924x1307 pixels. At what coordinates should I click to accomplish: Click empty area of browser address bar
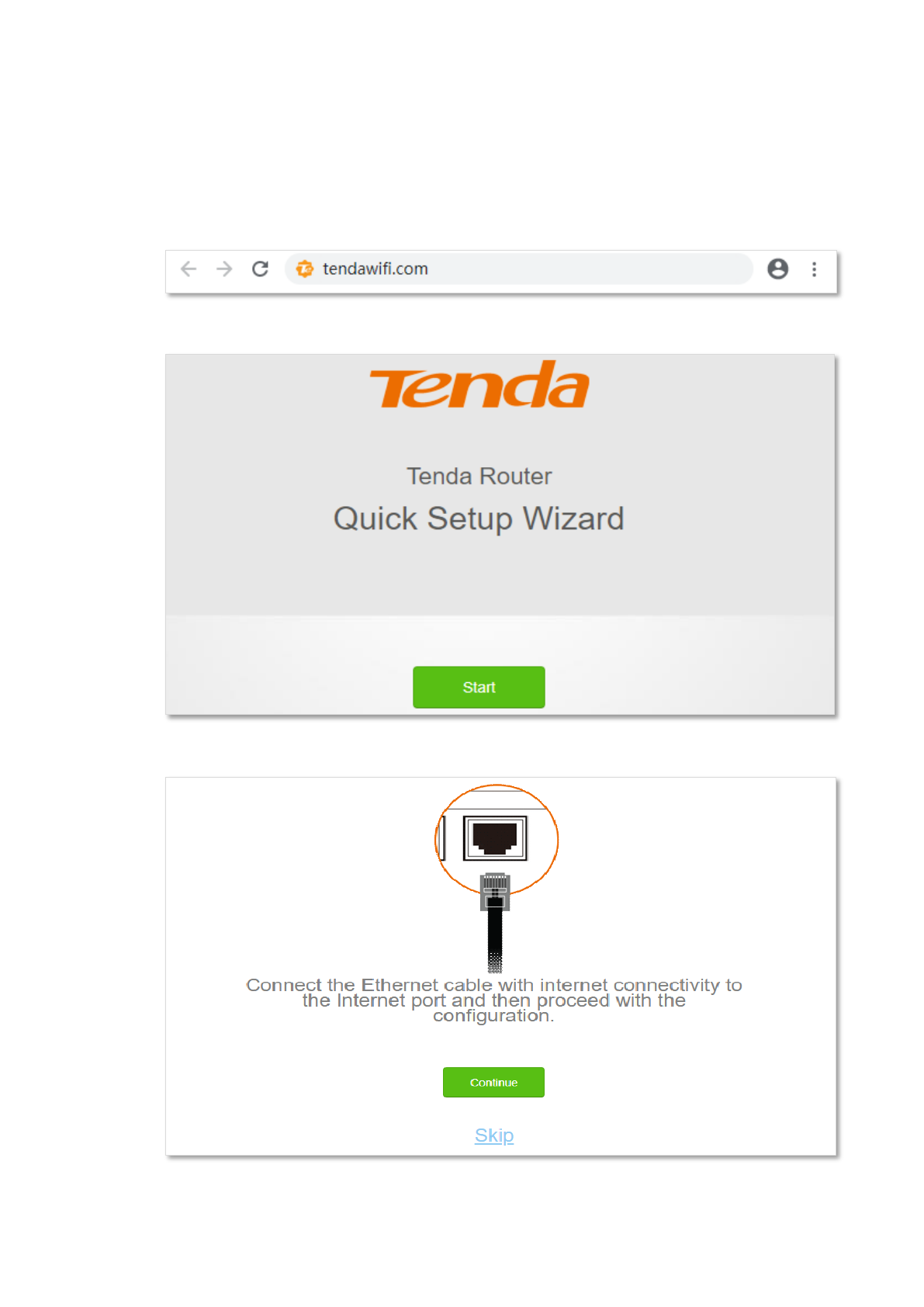[x=590, y=269]
